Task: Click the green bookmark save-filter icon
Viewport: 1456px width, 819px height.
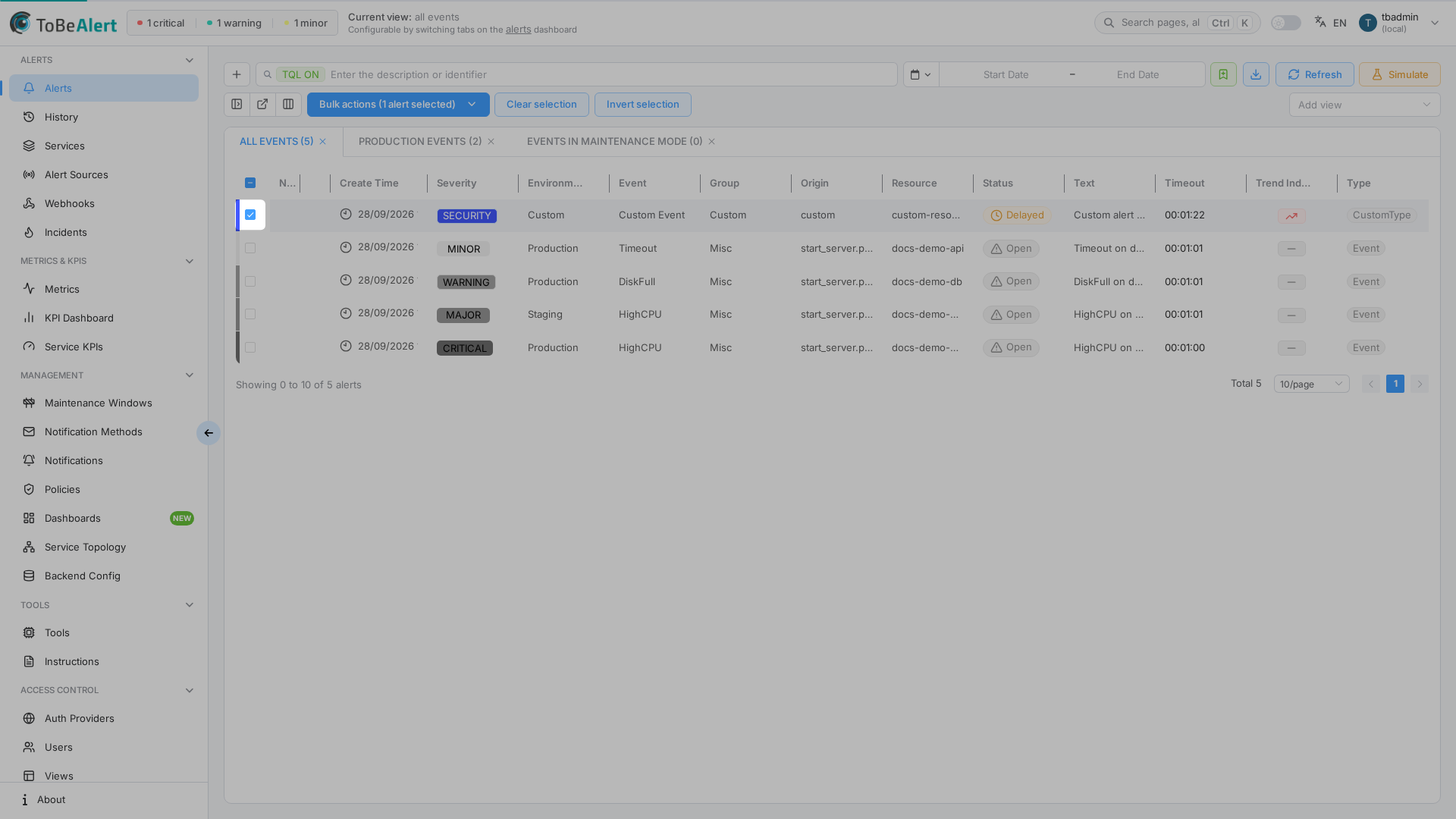Action: (x=1223, y=74)
